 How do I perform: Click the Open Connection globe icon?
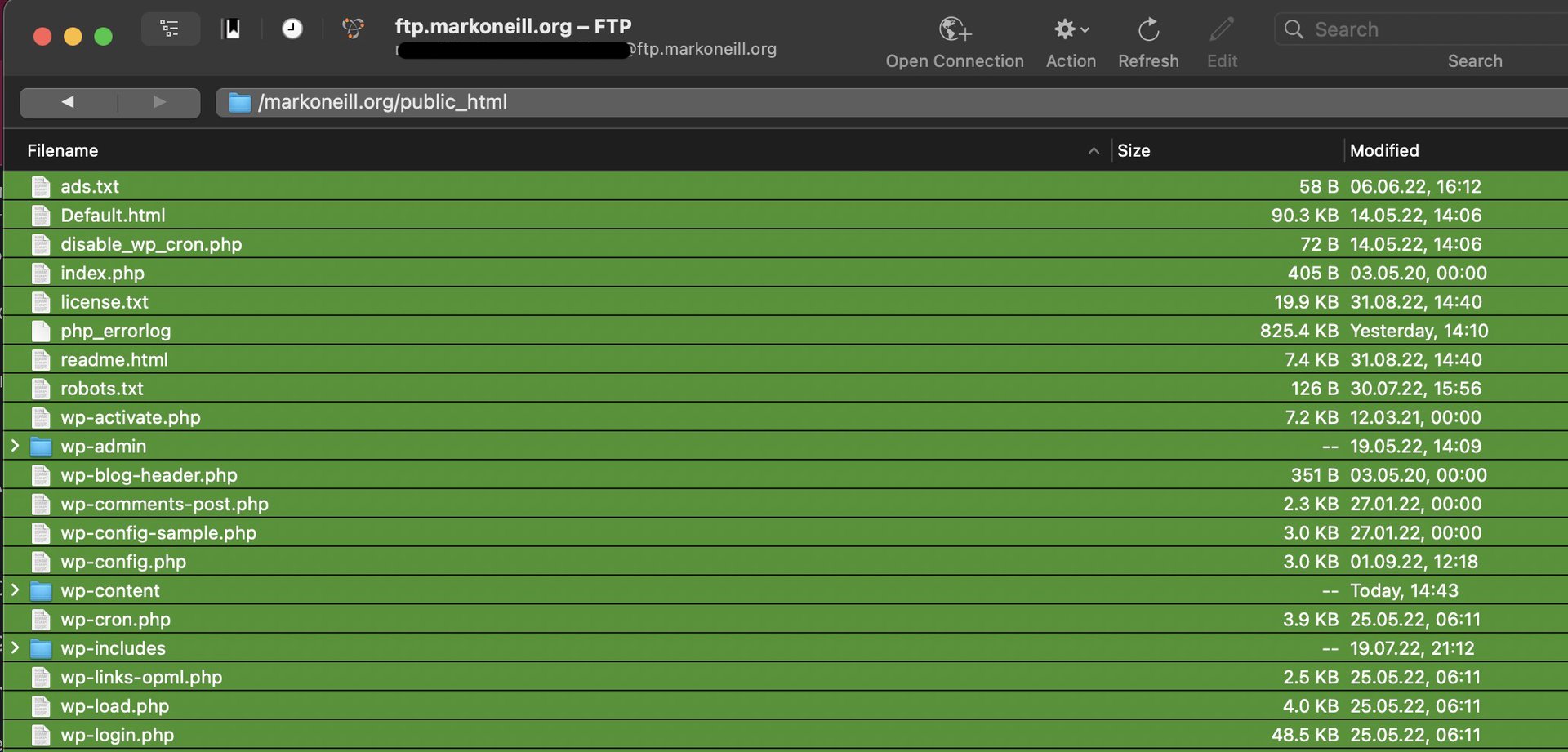pyautogui.click(x=954, y=30)
